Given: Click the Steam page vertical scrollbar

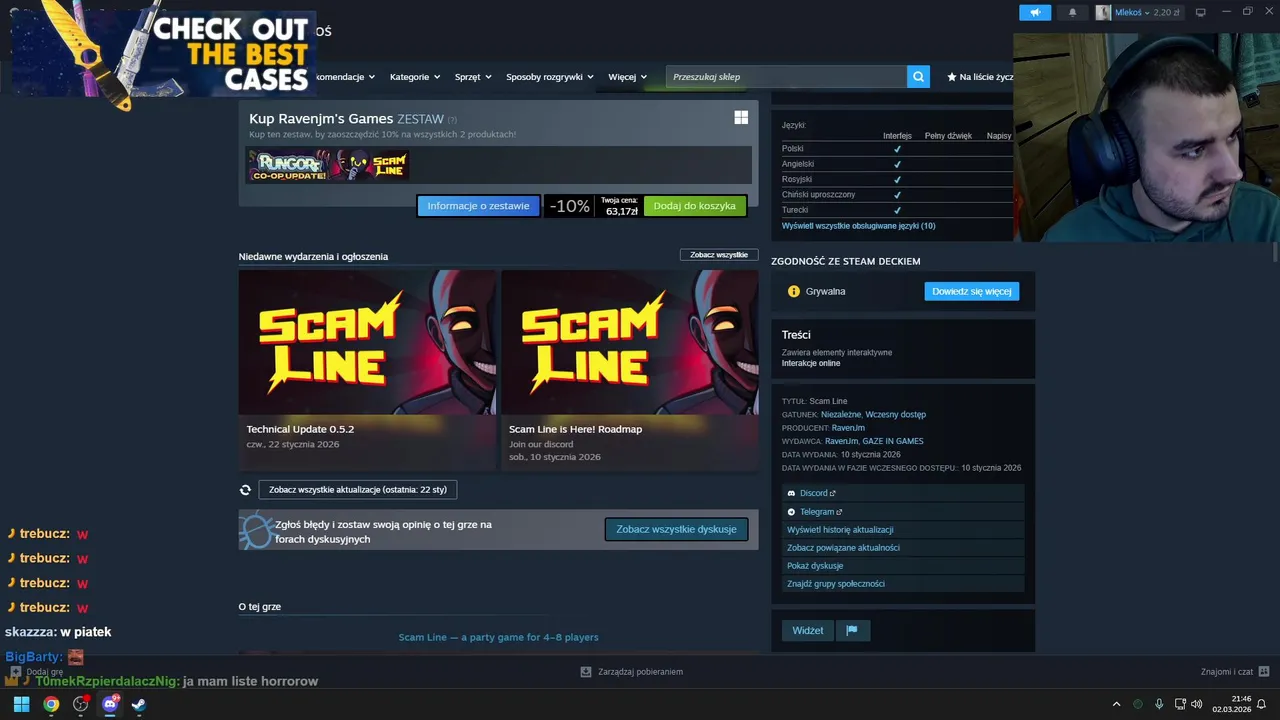Looking at the screenshot, I should coord(1275,250).
